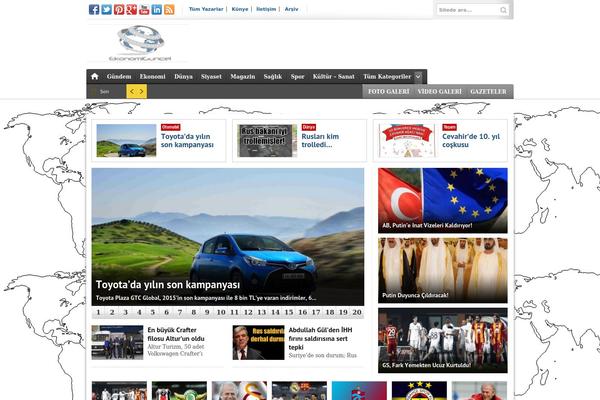
Task: Open En büyük Crafter filosu Altur'un oldu
Action: (x=176, y=334)
